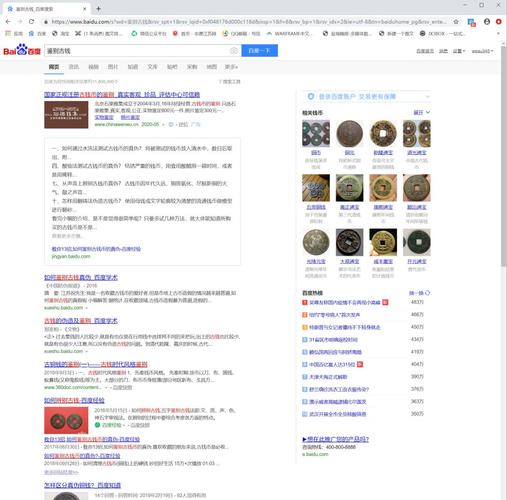The width and height of the screenshot is (507, 500).
Task: Reload the page with refresh icon
Action: click(x=31, y=22)
